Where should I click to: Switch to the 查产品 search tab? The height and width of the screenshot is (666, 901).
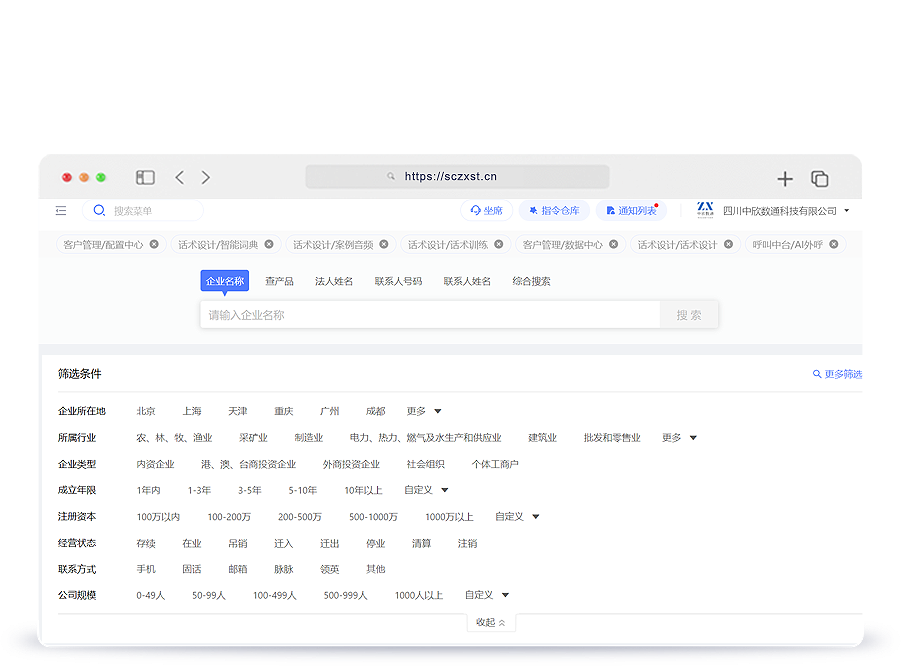click(x=279, y=281)
